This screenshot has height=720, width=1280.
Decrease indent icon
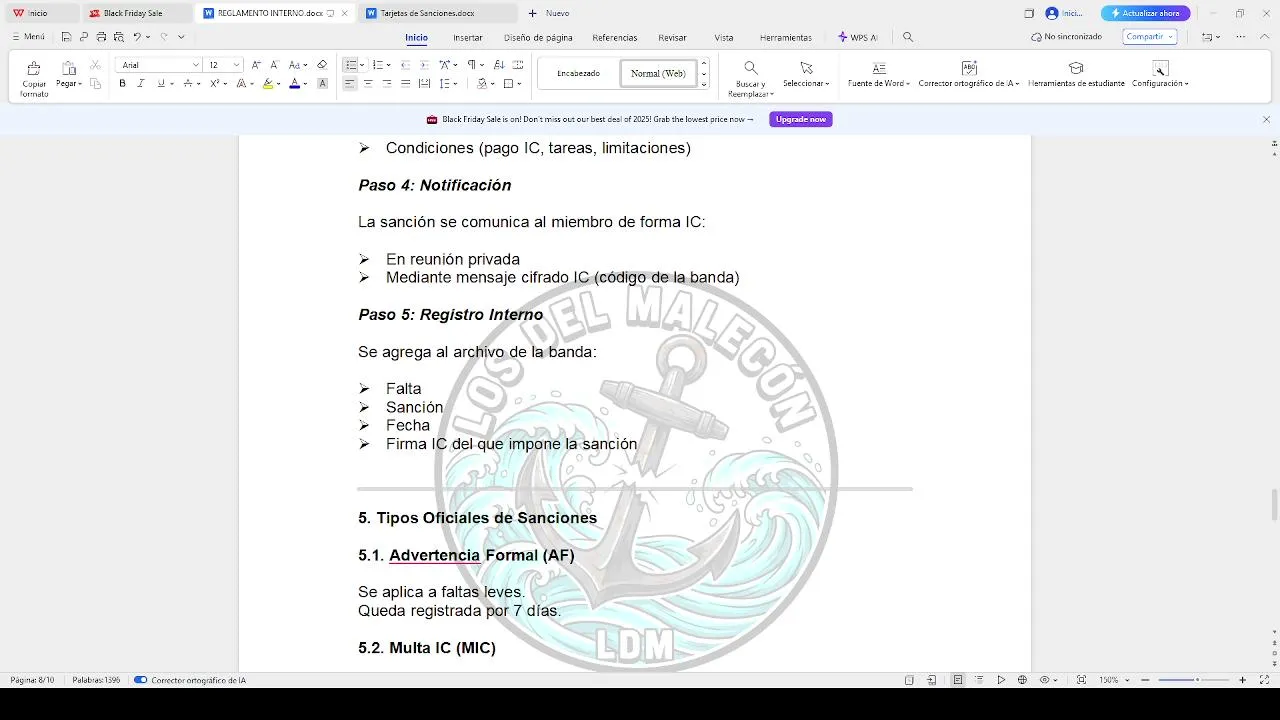(405, 65)
